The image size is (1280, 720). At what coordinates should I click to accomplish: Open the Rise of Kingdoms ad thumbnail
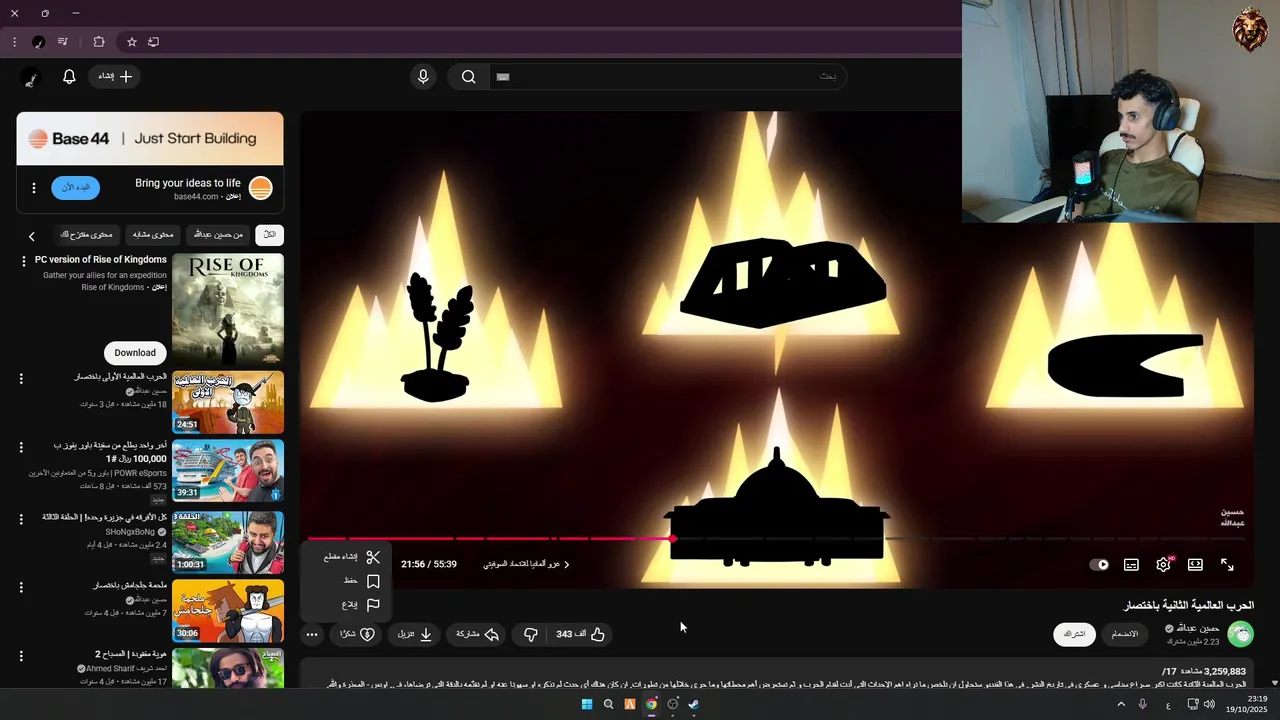click(228, 308)
